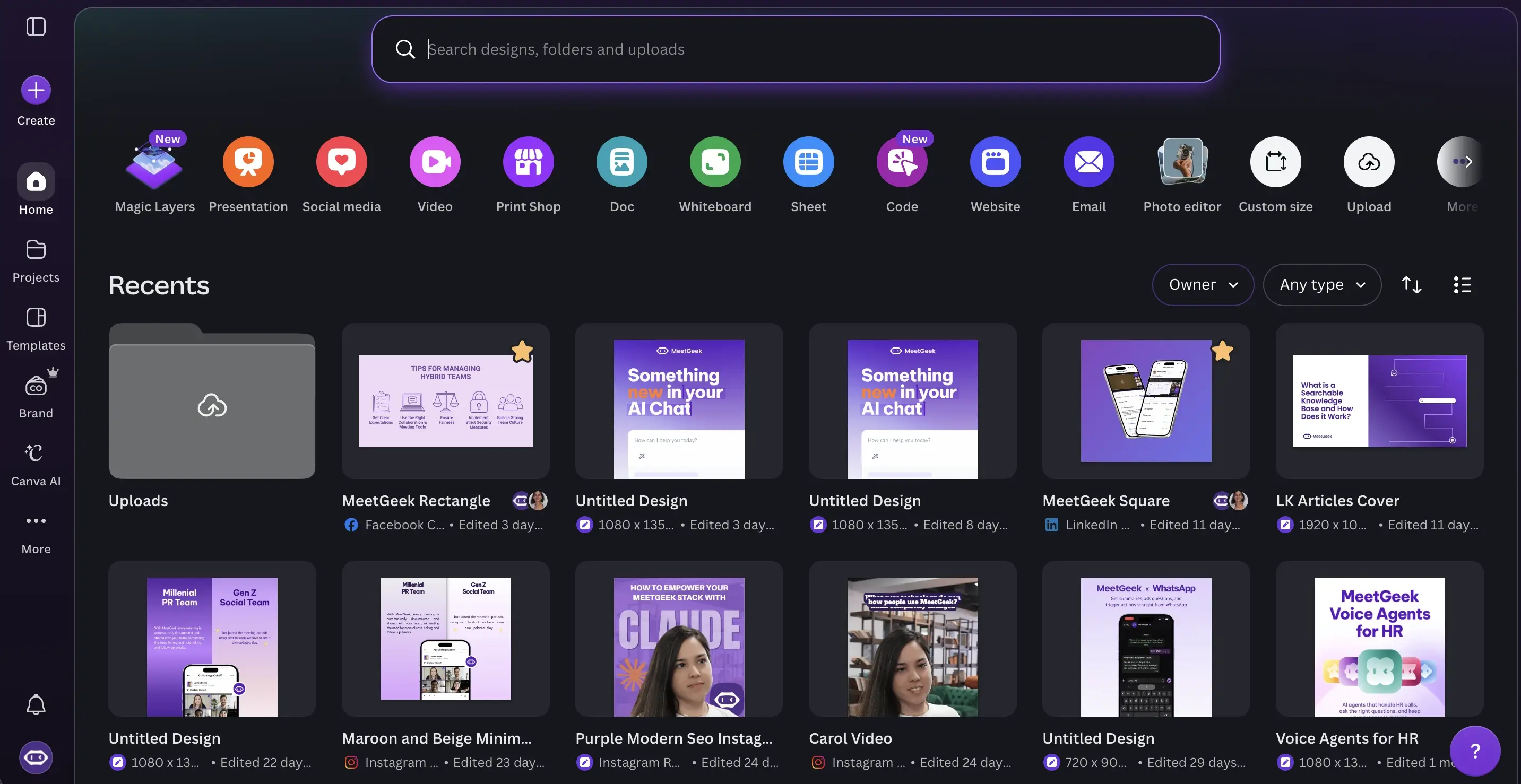Open the notifications bell
The width and height of the screenshot is (1521, 784).
tap(36, 704)
